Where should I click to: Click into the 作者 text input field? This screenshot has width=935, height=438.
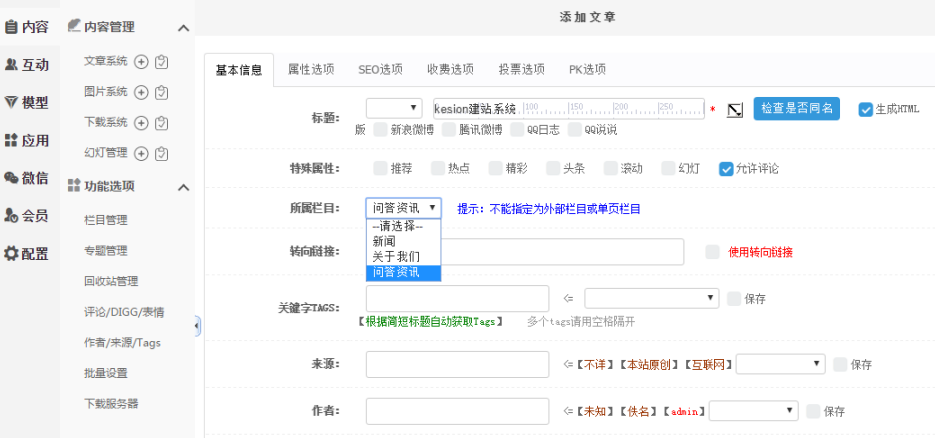[x=457, y=411]
